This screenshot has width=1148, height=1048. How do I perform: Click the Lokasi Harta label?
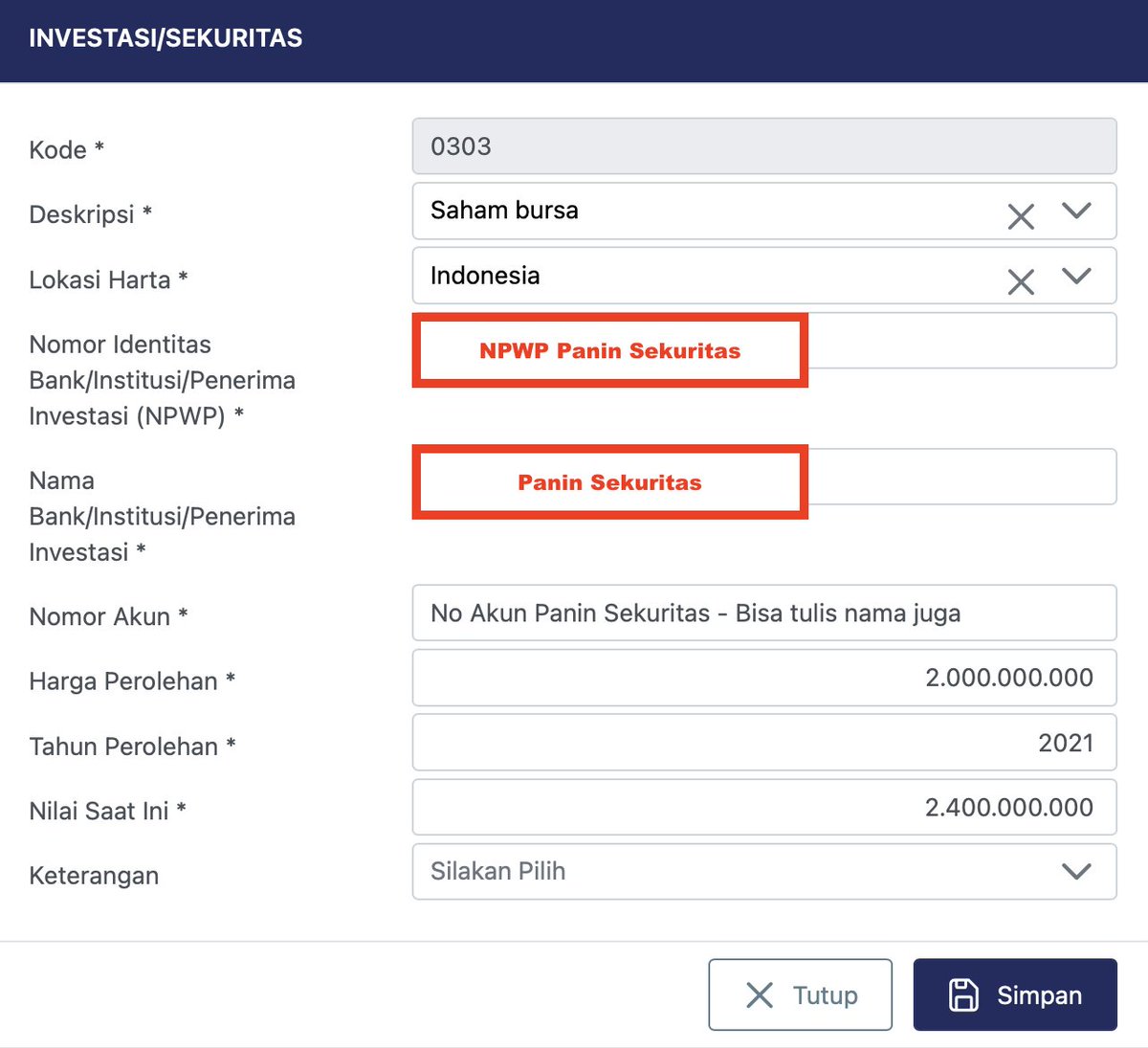(108, 279)
